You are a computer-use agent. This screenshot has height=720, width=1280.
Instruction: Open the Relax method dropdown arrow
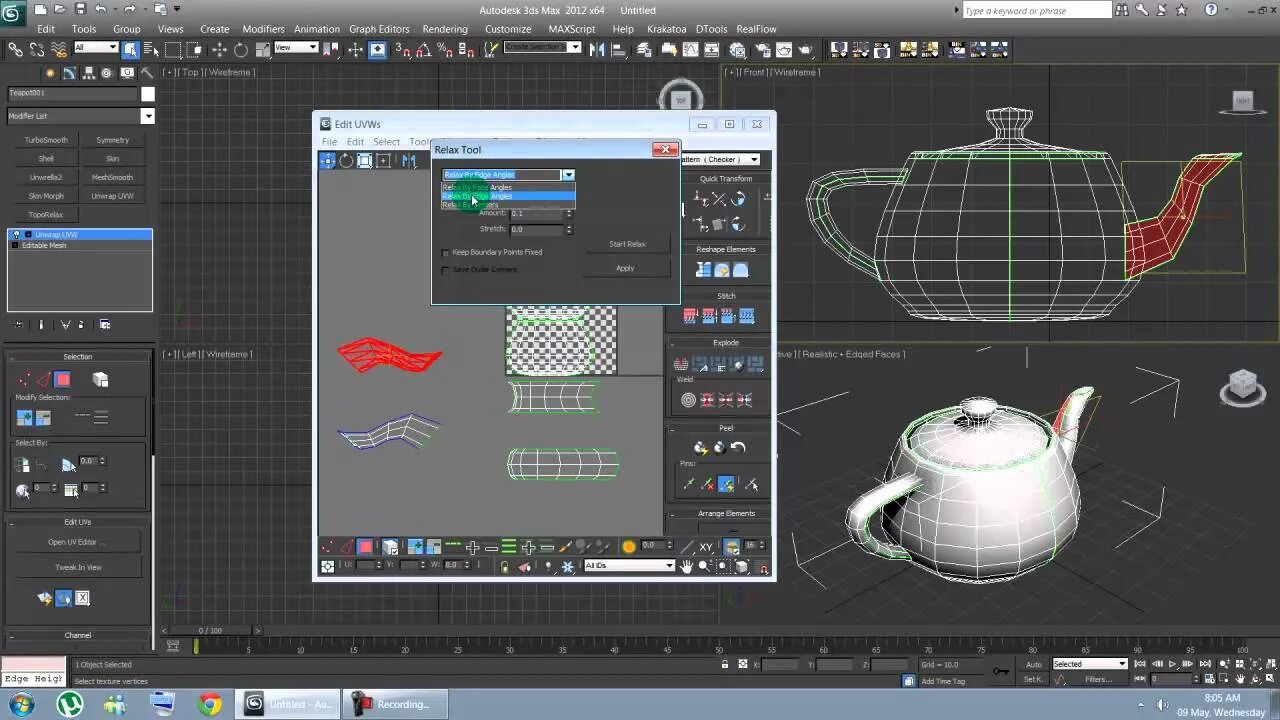point(568,175)
